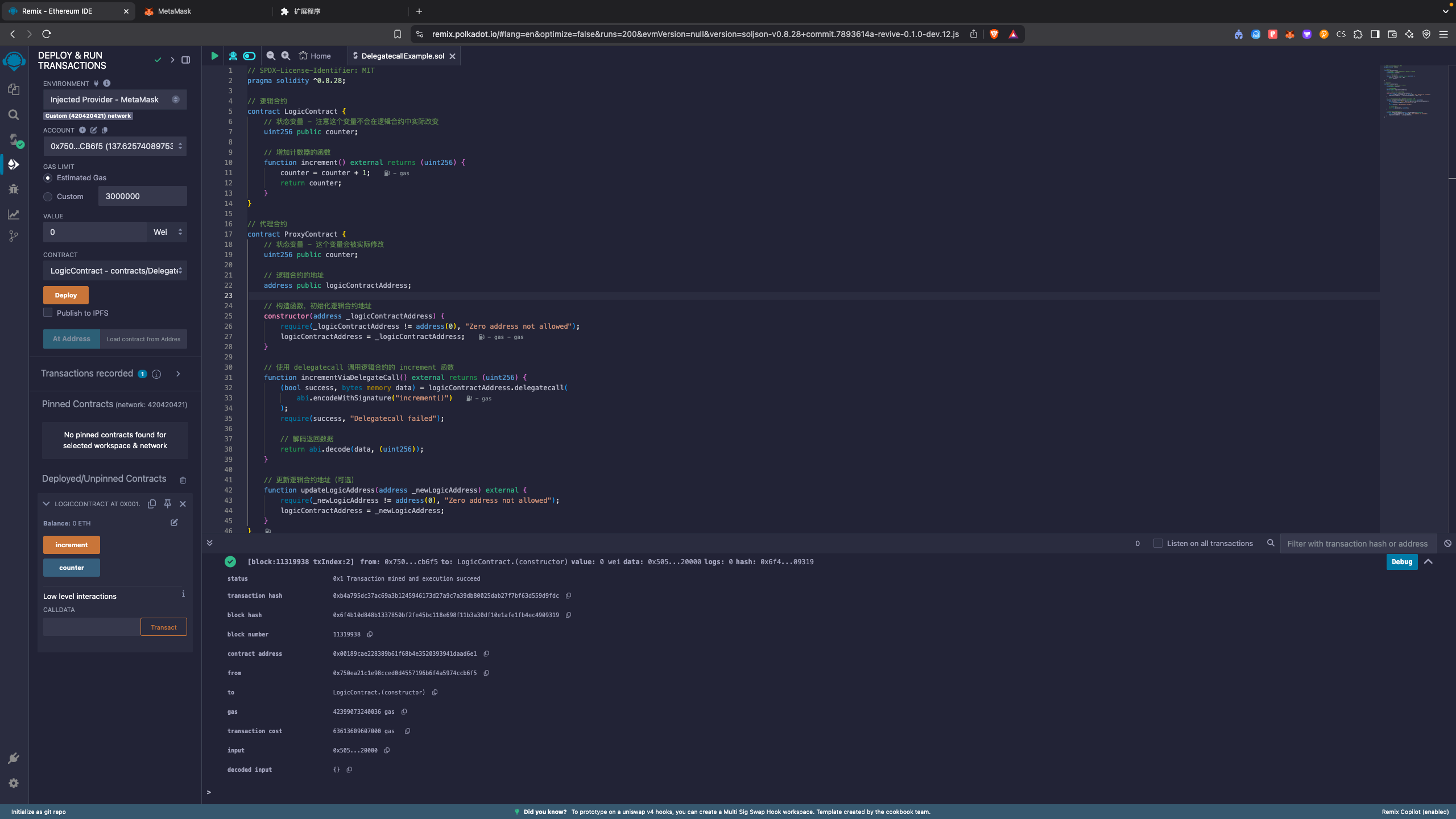Open the Environment provider dropdown
This screenshot has width=1456, height=819.
pyautogui.click(x=115, y=100)
